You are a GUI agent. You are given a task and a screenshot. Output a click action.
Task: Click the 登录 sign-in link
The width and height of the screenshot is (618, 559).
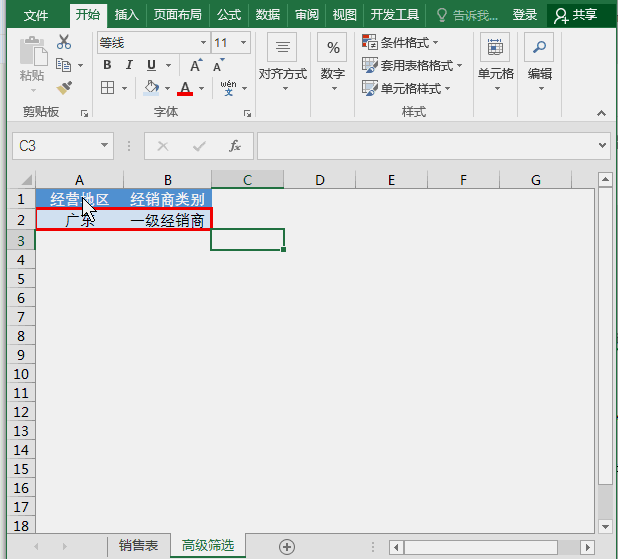pyautogui.click(x=525, y=15)
